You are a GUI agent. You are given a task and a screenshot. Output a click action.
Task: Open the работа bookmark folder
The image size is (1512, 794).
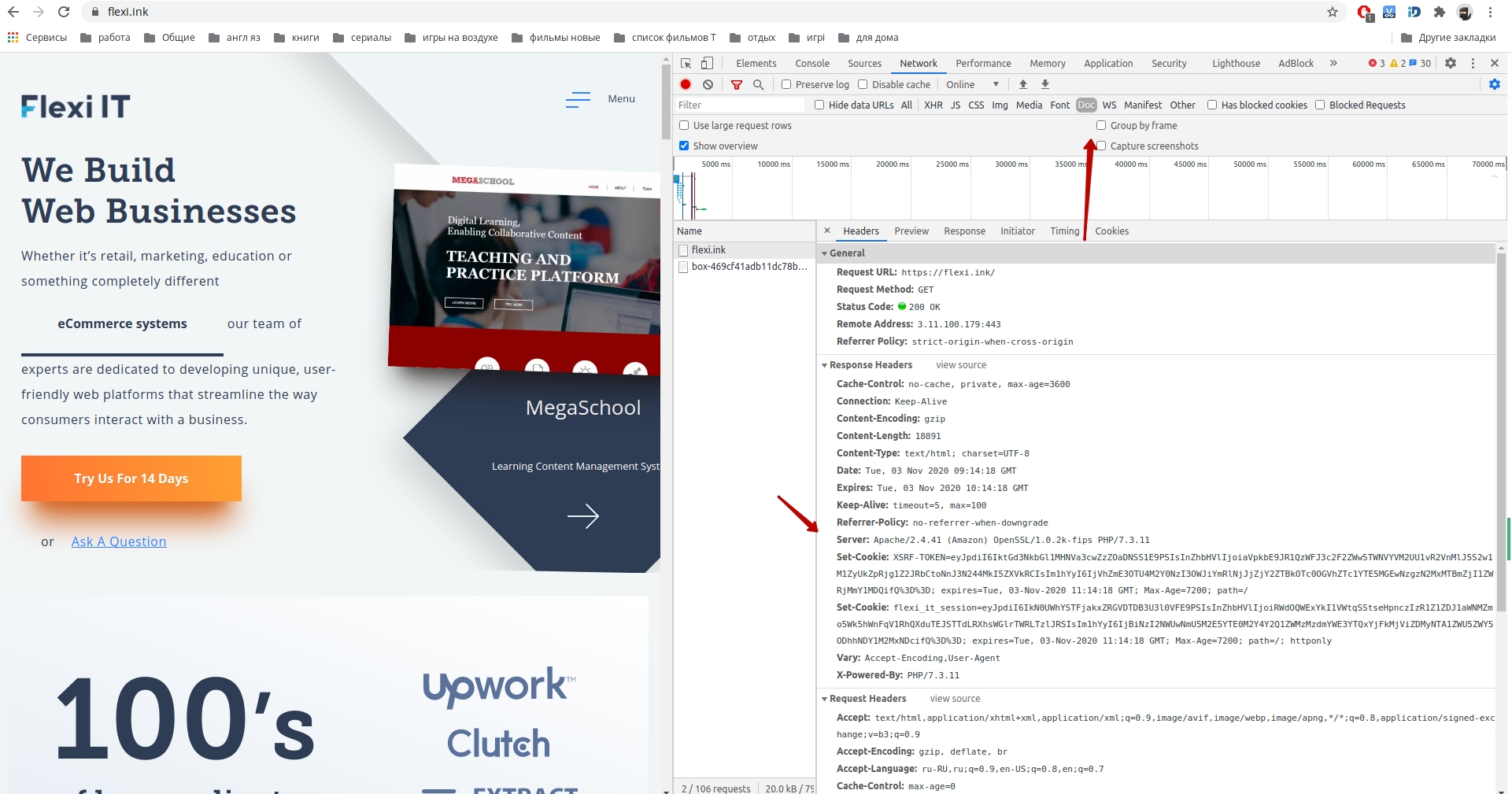[x=105, y=37]
